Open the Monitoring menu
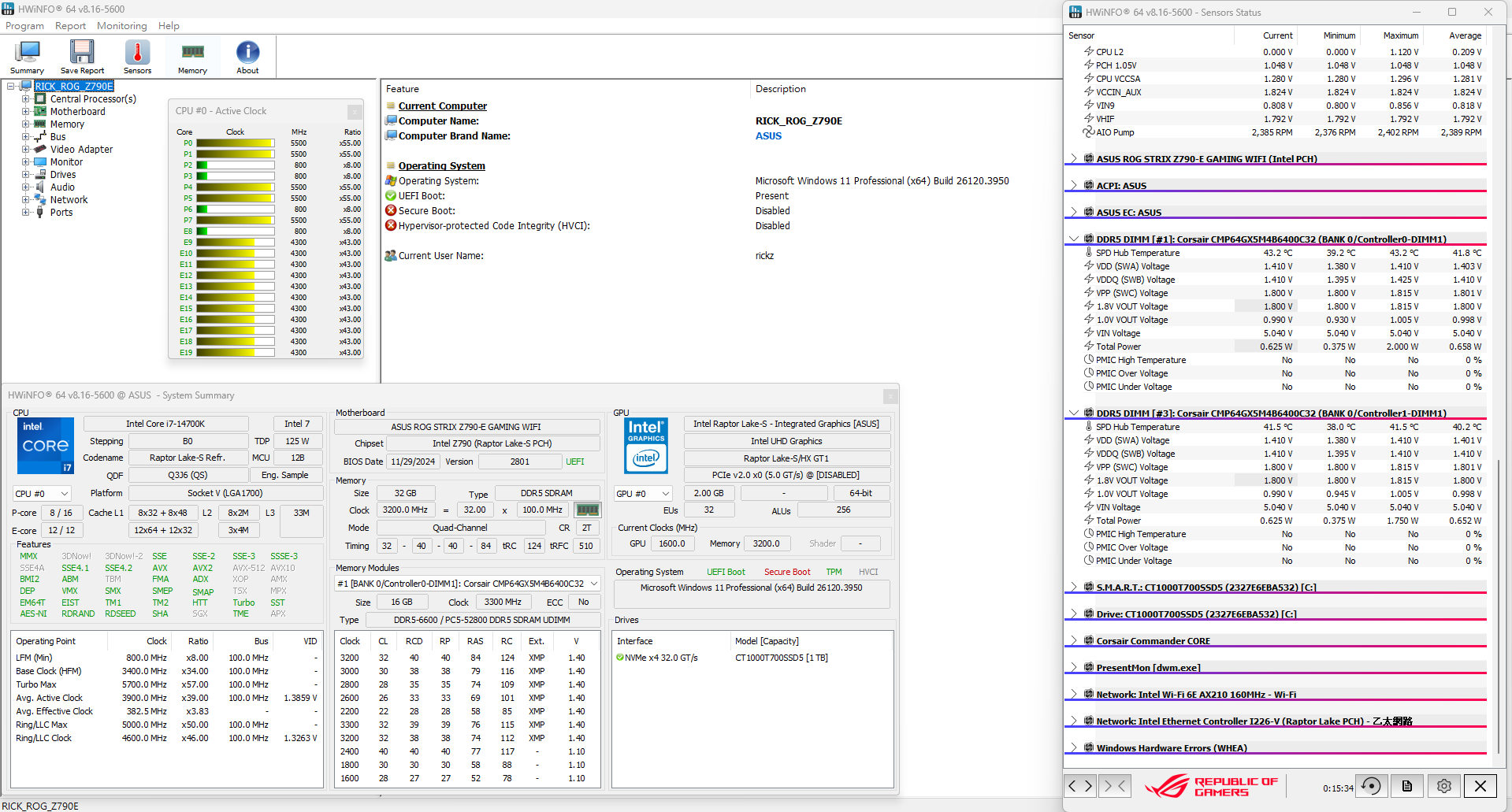 point(122,26)
